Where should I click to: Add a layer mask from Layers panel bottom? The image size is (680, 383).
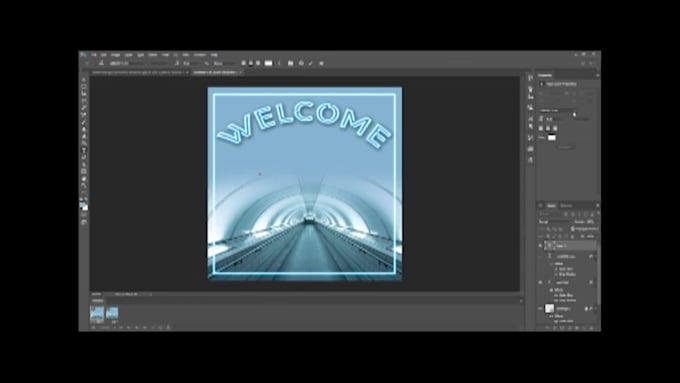(562, 328)
